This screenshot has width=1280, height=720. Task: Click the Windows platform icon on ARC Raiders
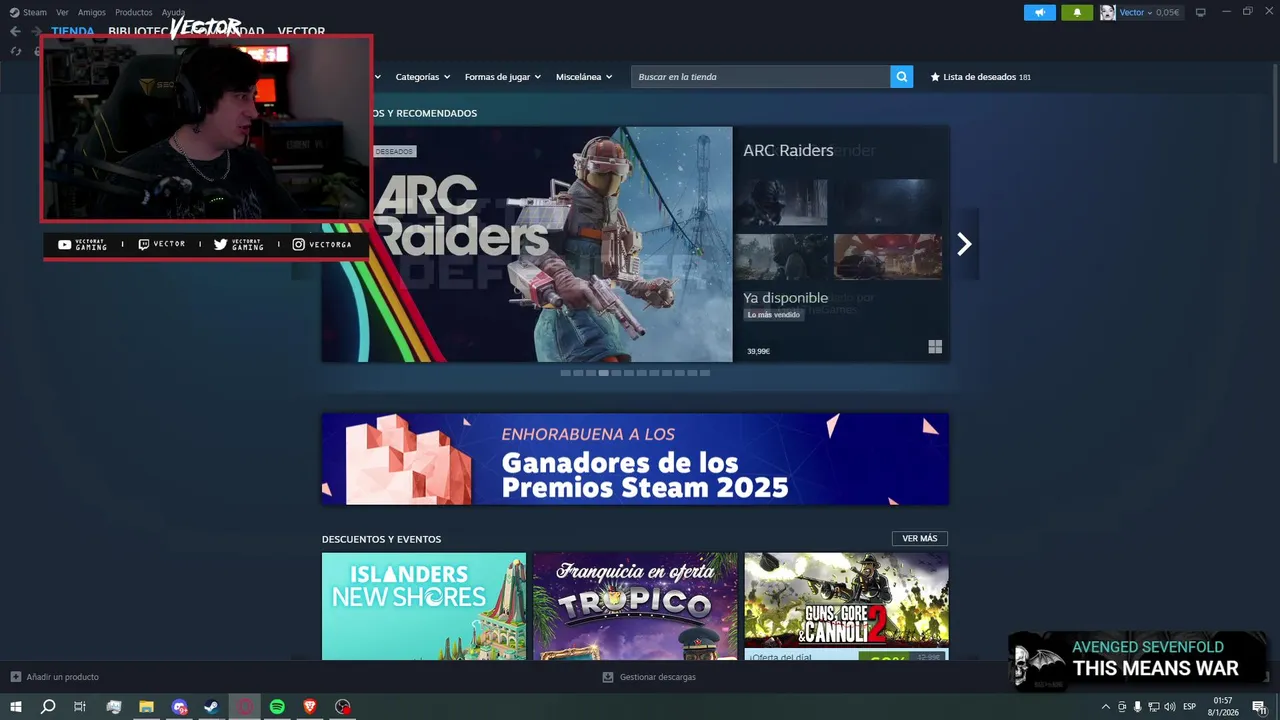tap(935, 347)
